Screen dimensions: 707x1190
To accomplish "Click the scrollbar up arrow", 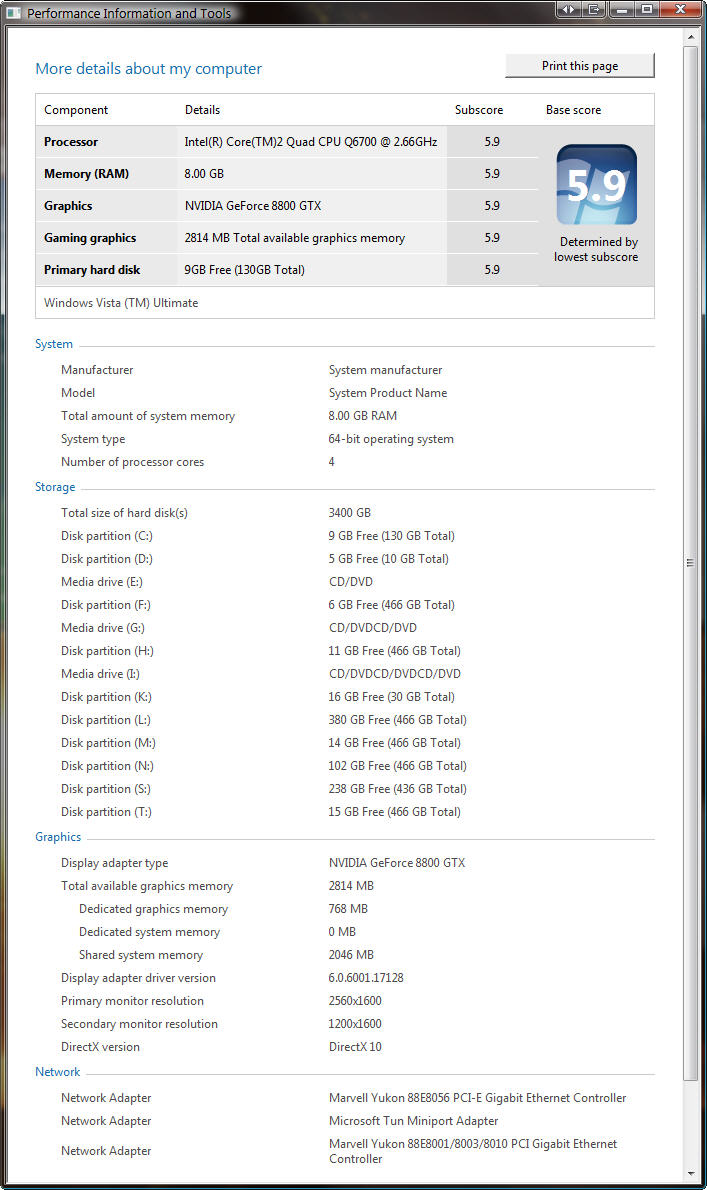I will 690,36.
